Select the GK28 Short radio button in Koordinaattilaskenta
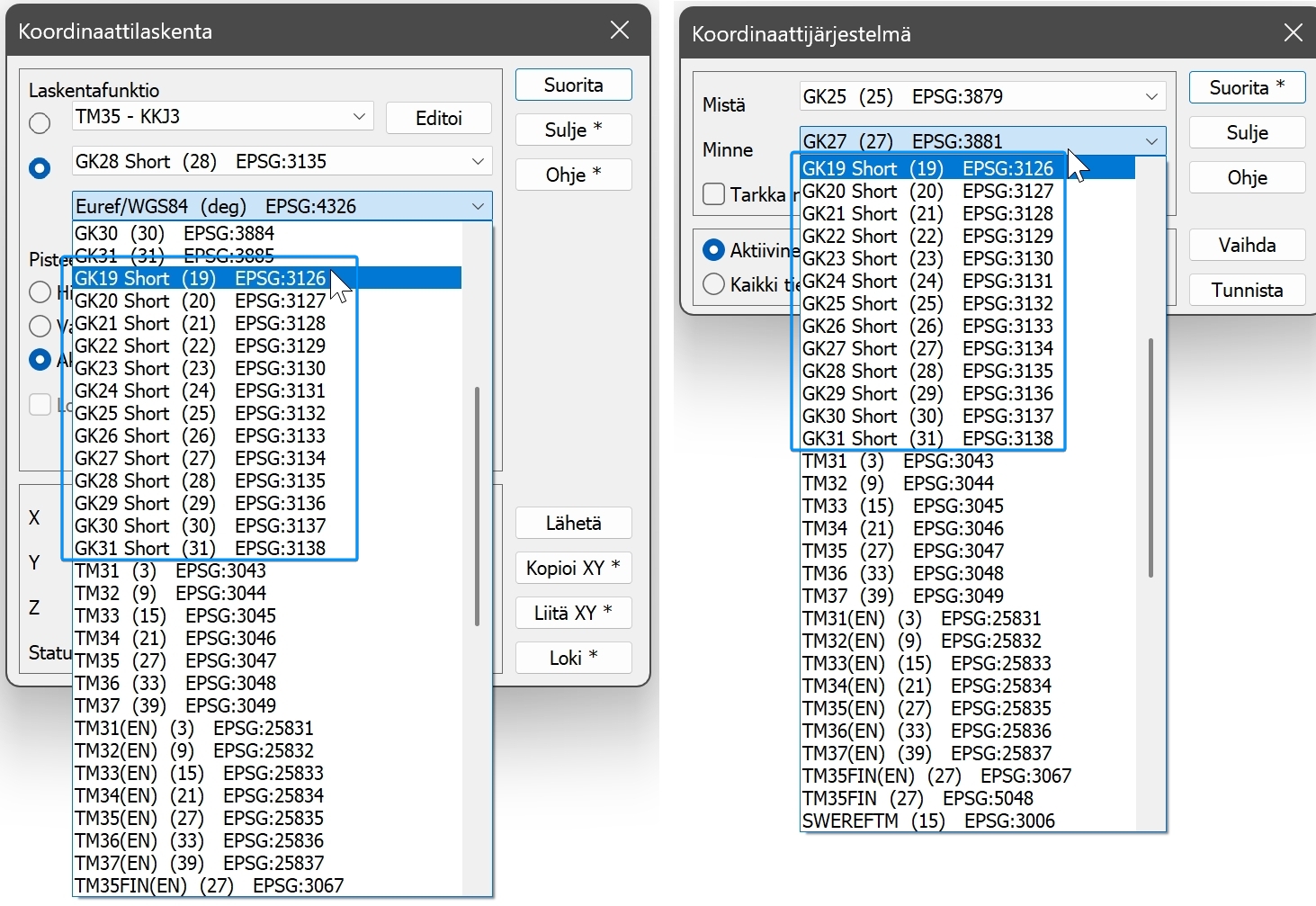 coord(40,168)
